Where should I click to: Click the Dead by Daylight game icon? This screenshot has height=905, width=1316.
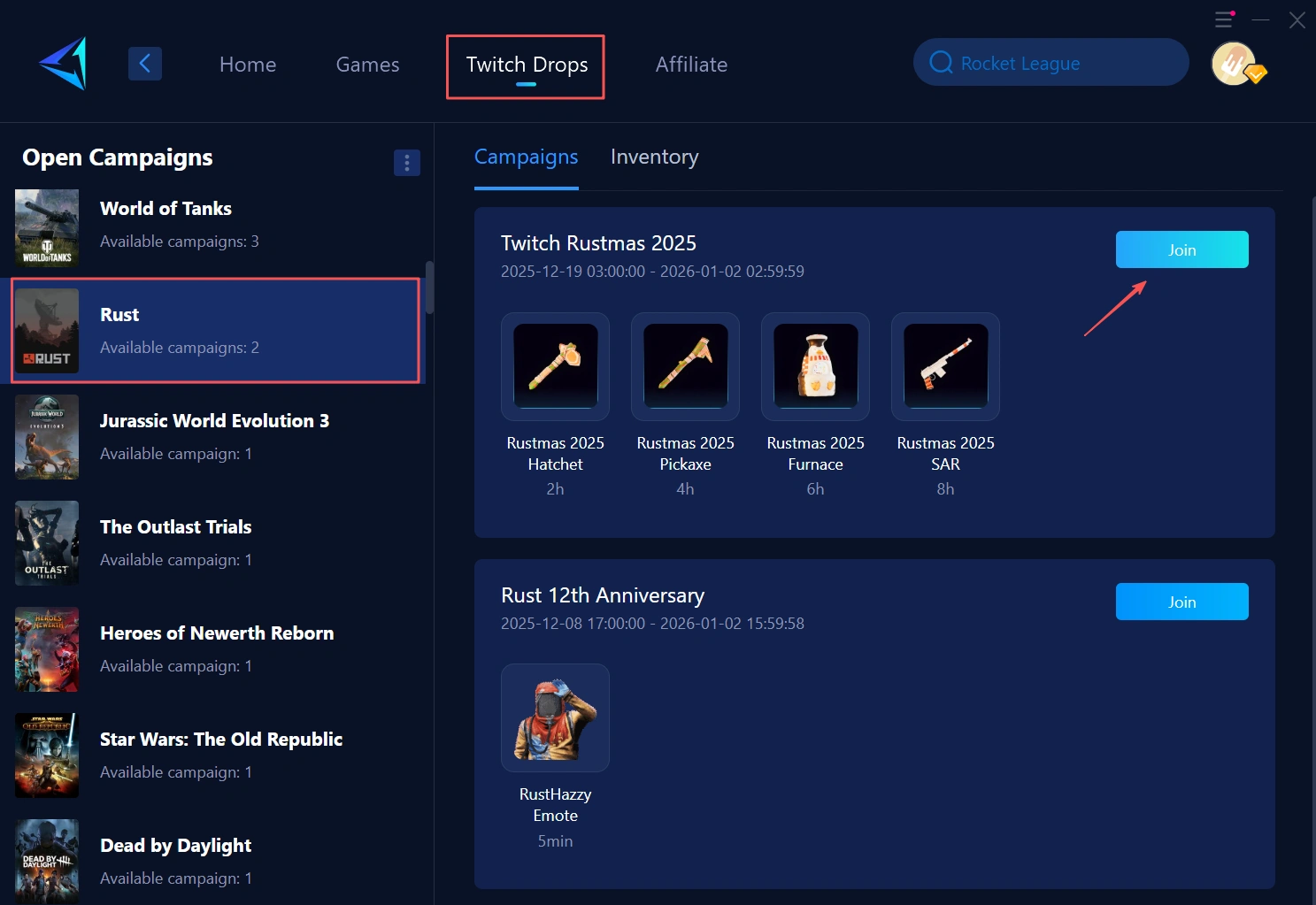(x=46, y=861)
